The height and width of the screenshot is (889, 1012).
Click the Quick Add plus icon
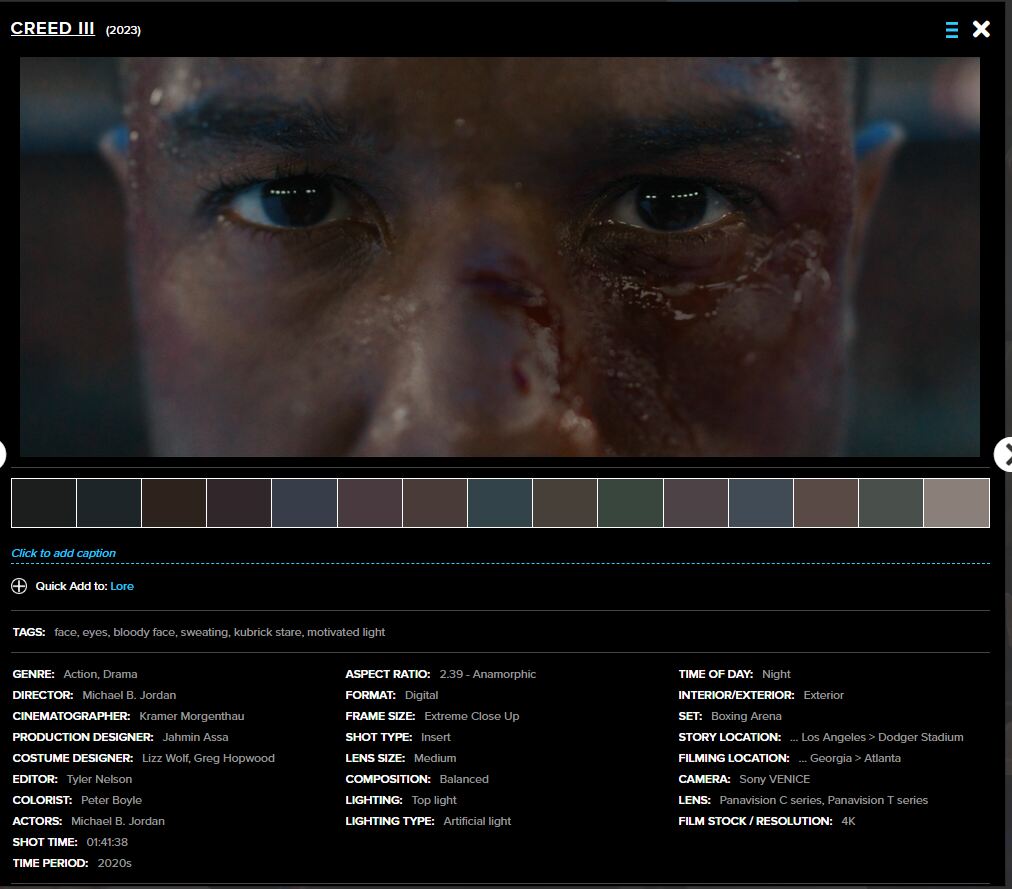coord(19,586)
